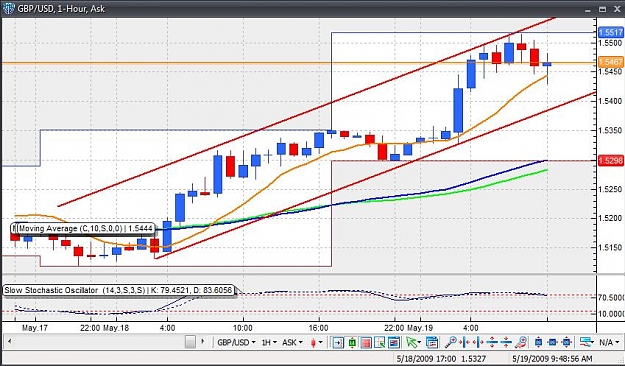
Task: Open the chart properties window icon
Action: (432, 342)
